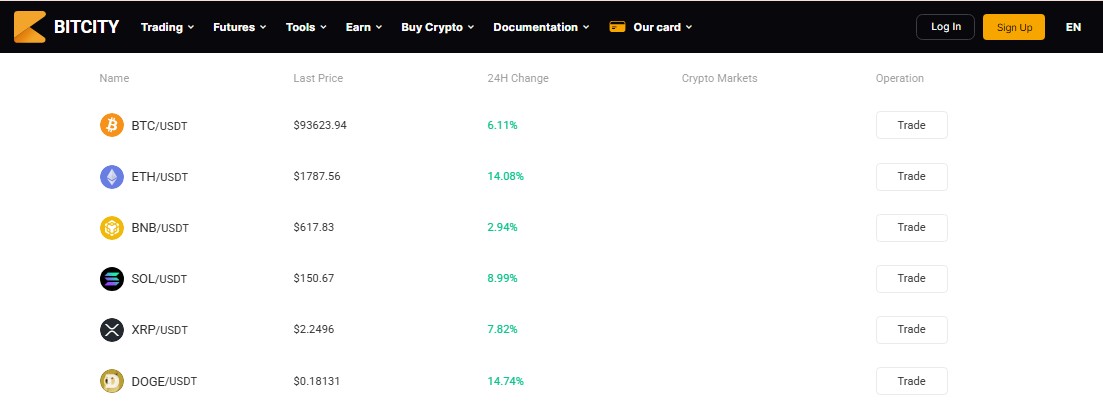The width and height of the screenshot is (1103, 408).
Task: Click the 7.82% change value
Action: coord(502,329)
